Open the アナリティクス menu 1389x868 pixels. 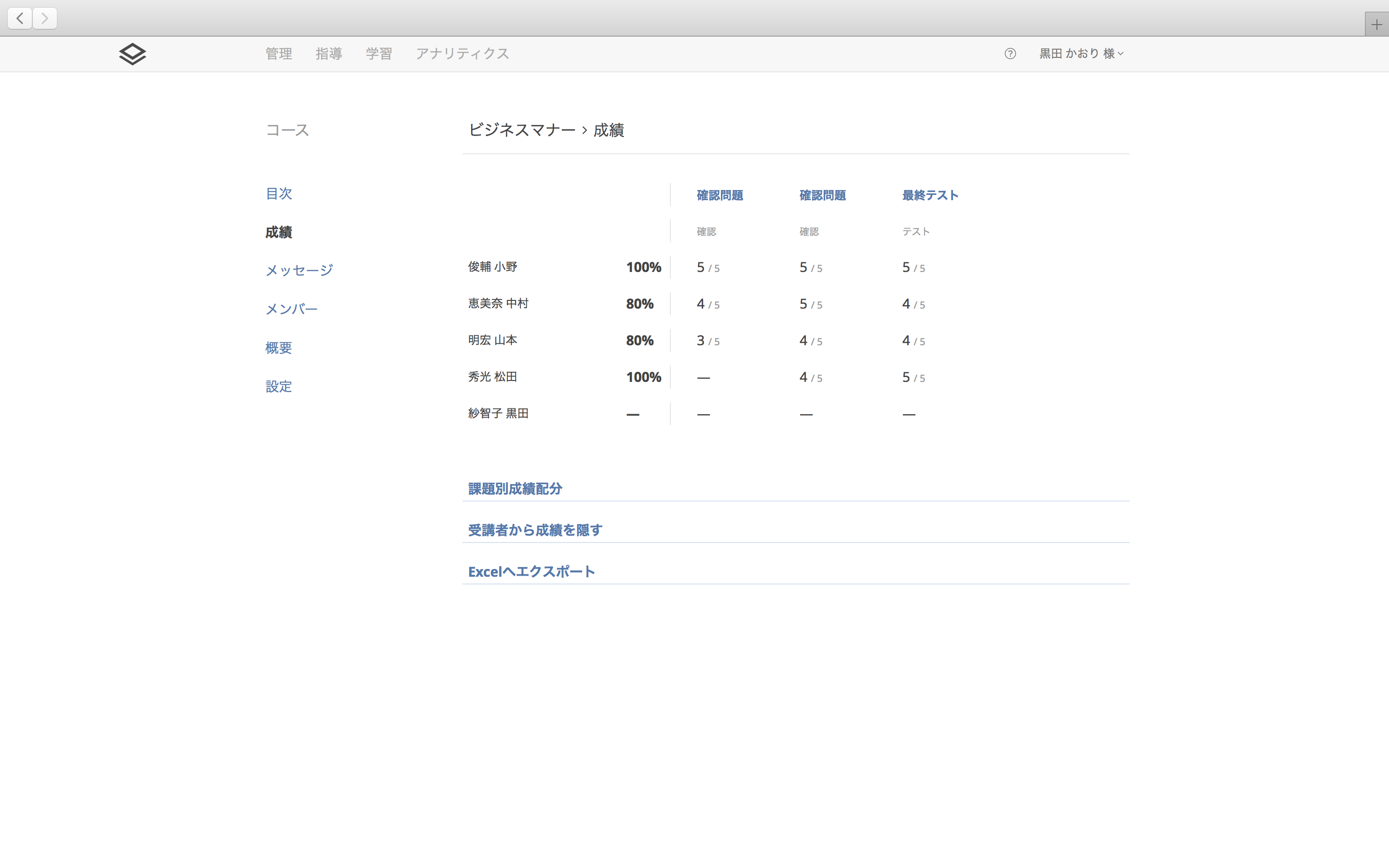pos(462,54)
